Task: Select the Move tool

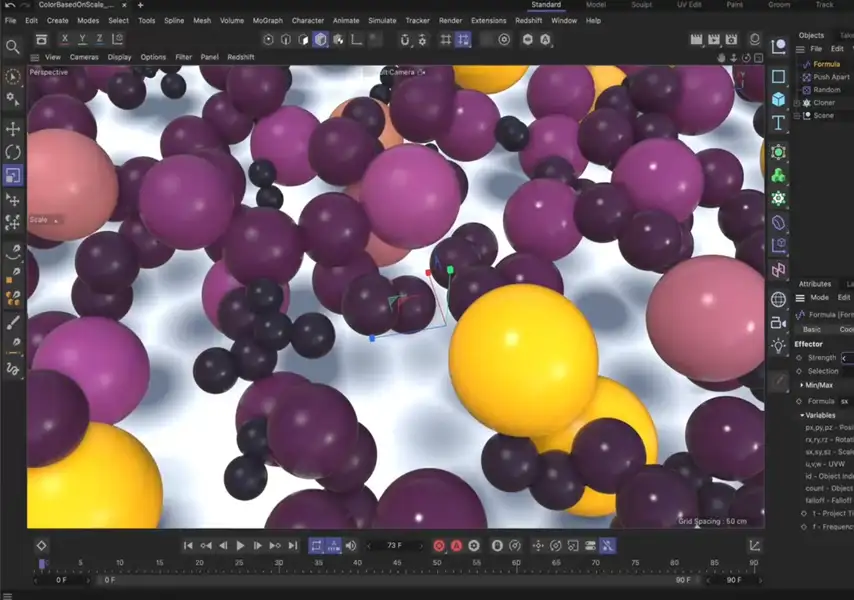Action: (13, 130)
